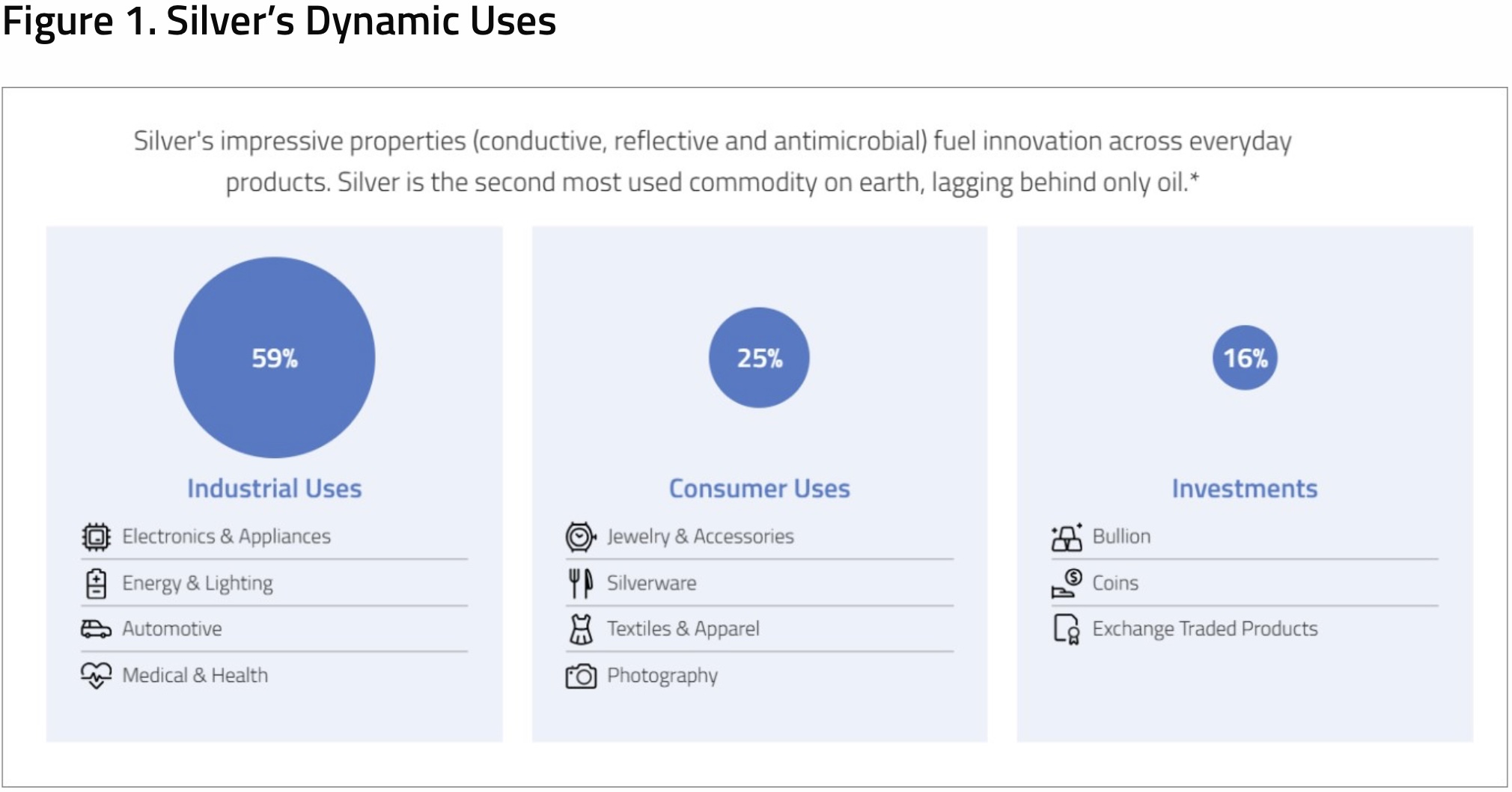The height and width of the screenshot is (792, 1512).
Task: Click the Electronics & Appliances chip icon
Action: pyautogui.click(x=96, y=537)
